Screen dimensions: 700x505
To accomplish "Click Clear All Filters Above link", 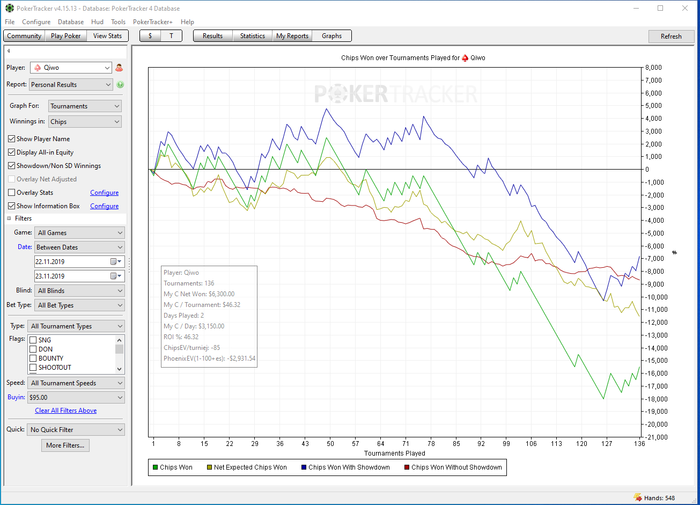I will click(66, 411).
